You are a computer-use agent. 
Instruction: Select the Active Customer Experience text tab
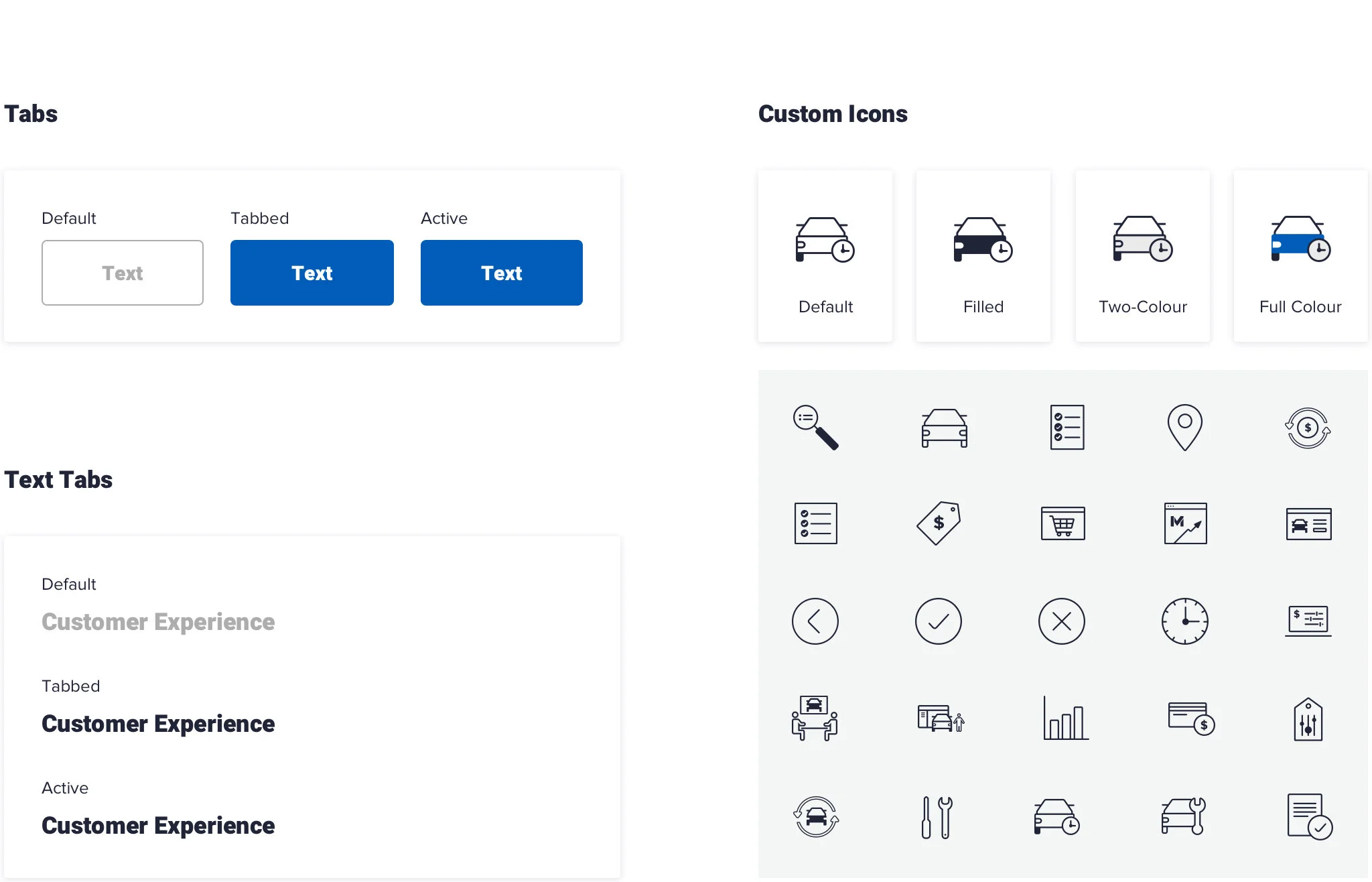tap(158, 826)
